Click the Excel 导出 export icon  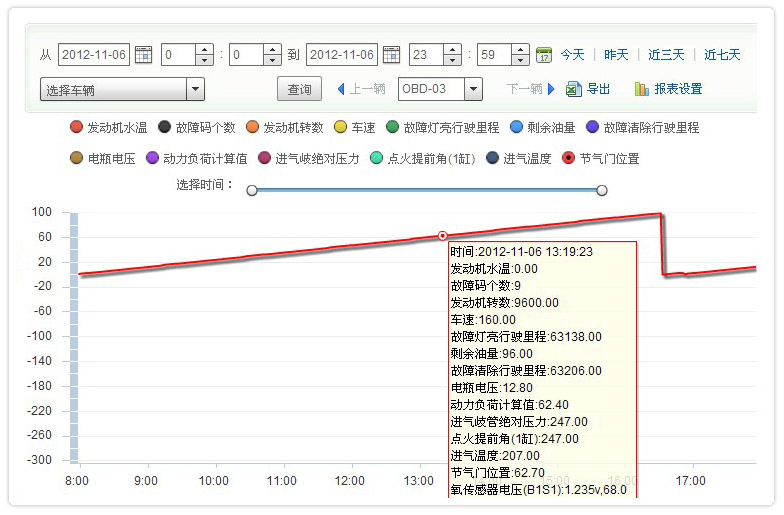(573, 89)
